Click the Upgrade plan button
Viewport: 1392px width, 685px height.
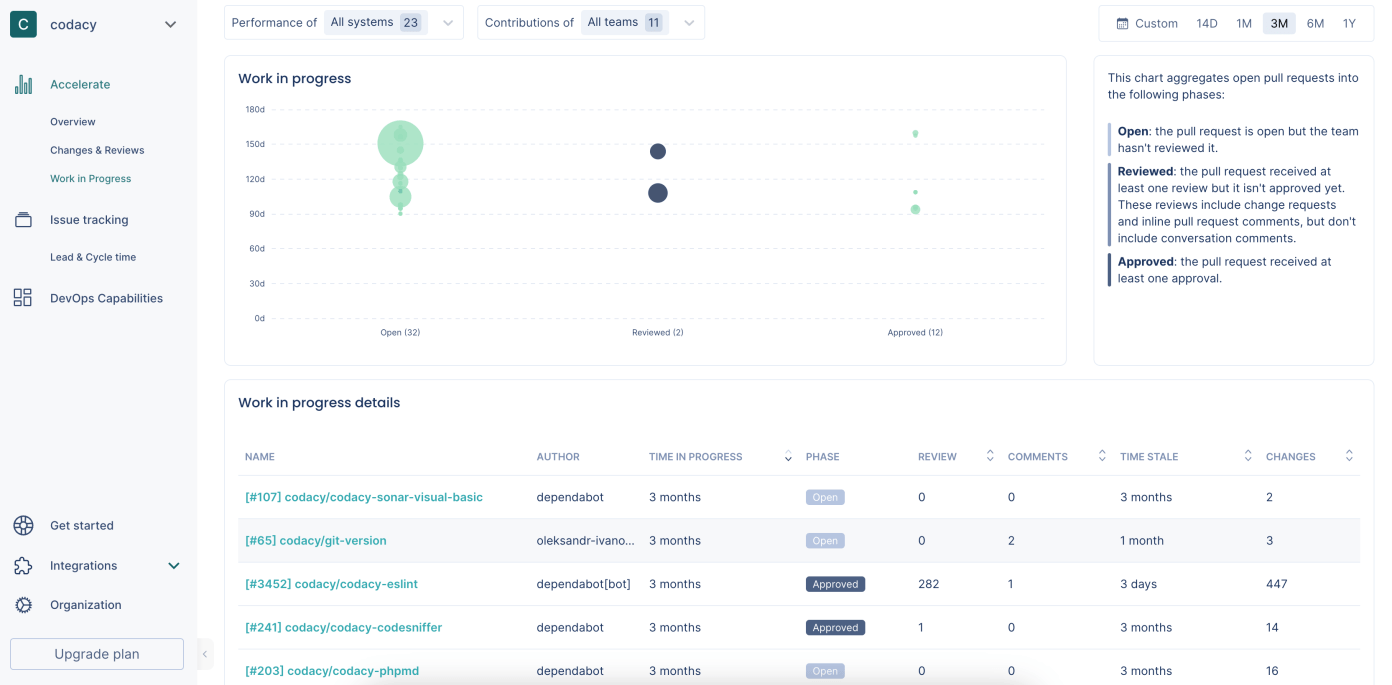tap(97, 654)
